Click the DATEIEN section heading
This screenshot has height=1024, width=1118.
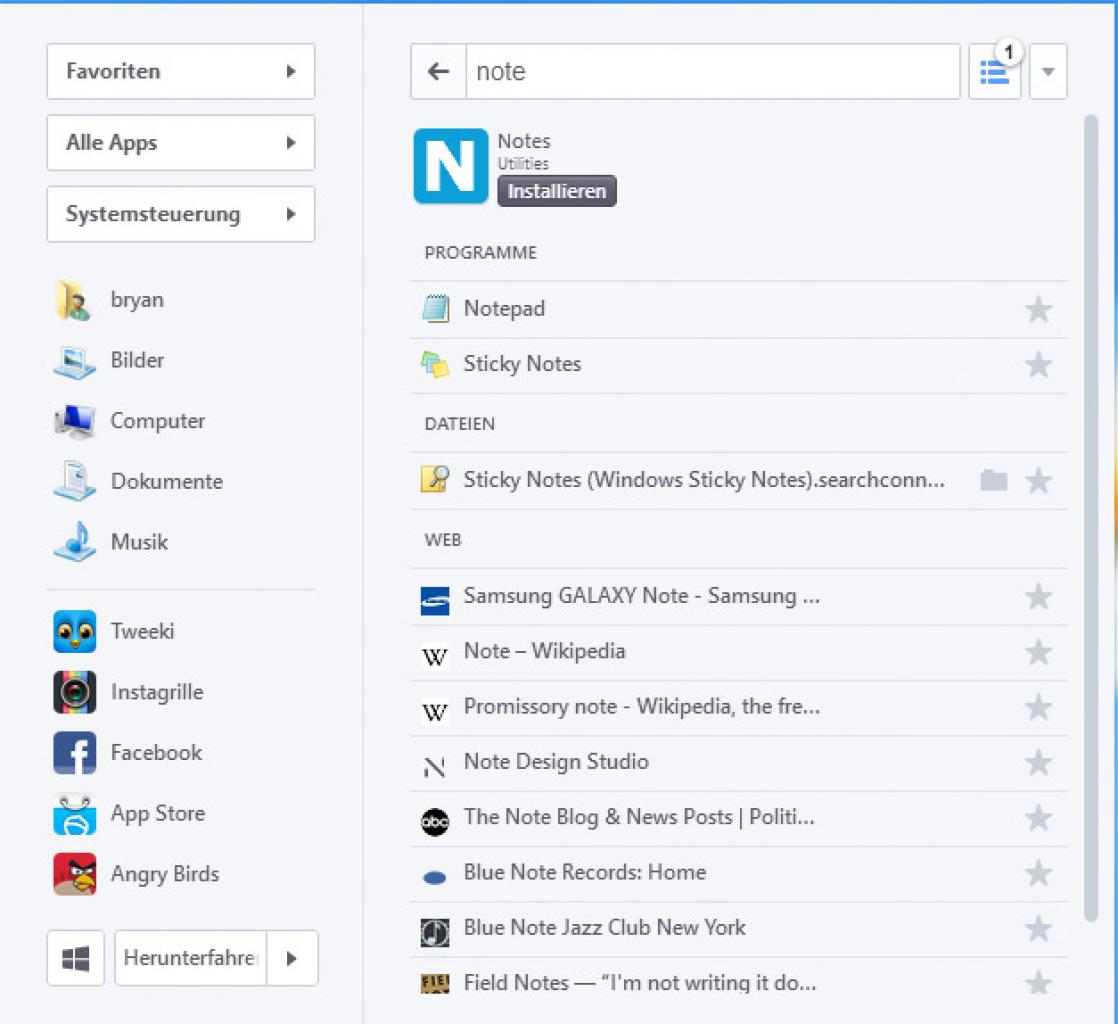(x=459, y=424)
